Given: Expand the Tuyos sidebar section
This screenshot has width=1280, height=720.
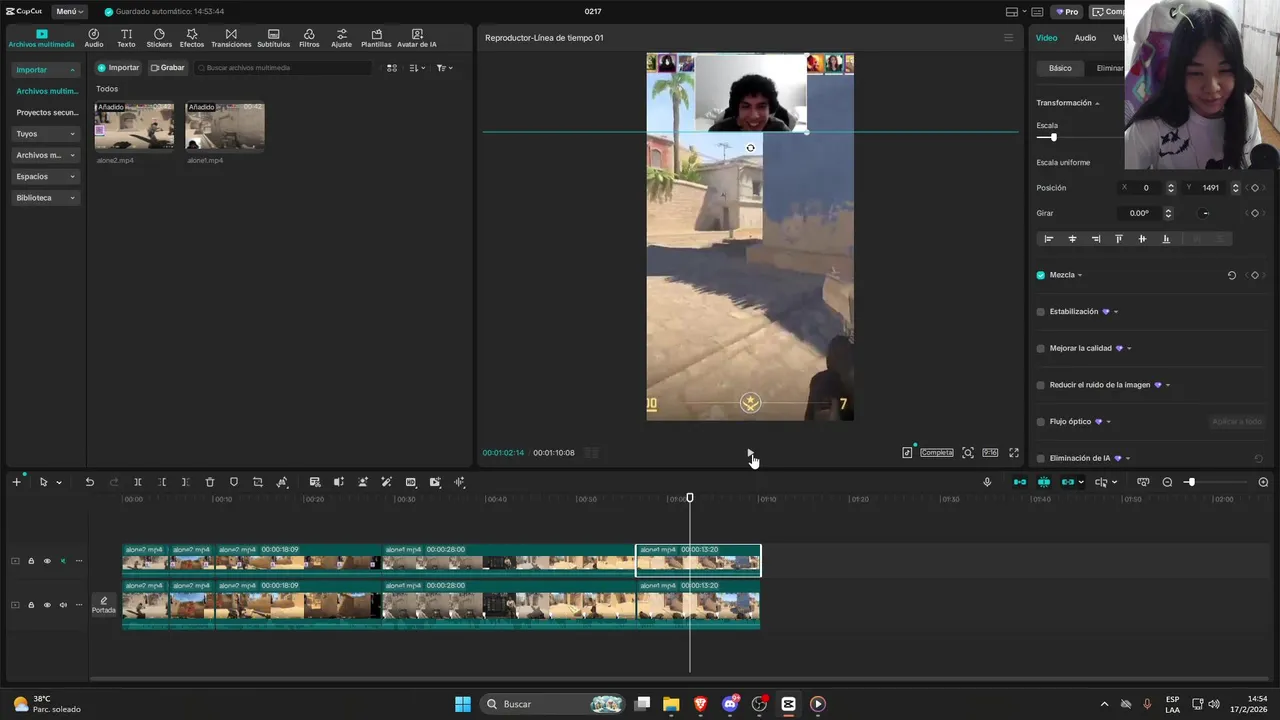Looking at the screenshot, I should pos(45,134).
